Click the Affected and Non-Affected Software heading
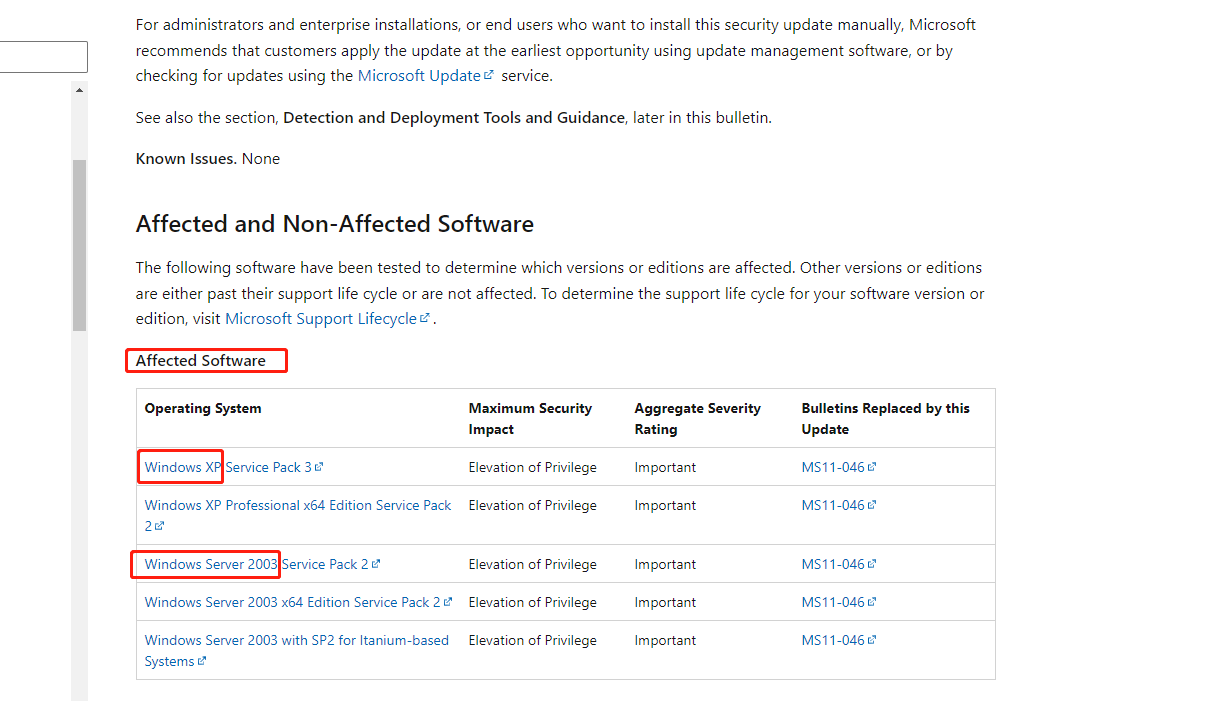1205x701 pixels. tap(335, 223)
